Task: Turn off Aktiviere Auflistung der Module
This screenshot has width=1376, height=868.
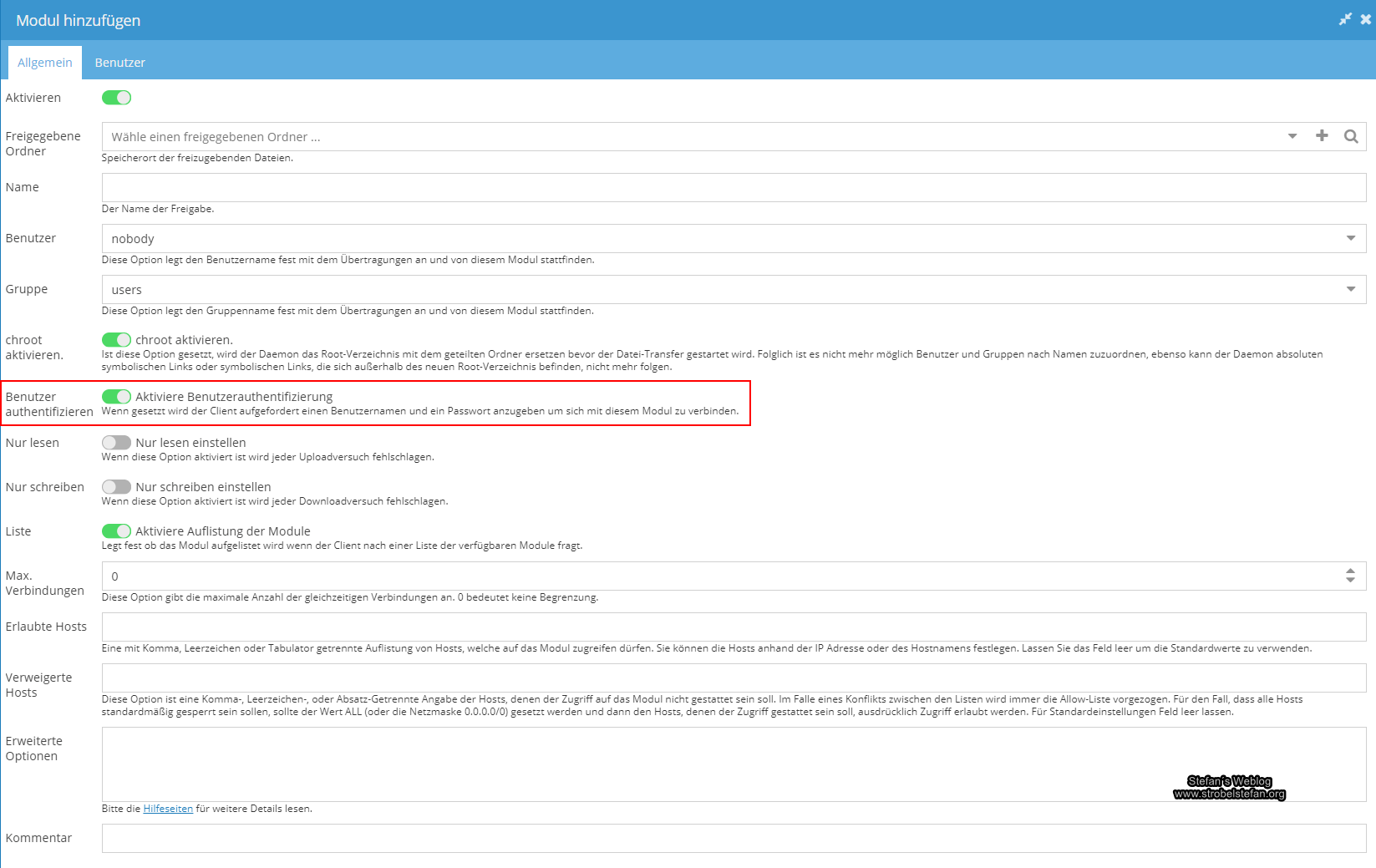Action: click(116, 531)
